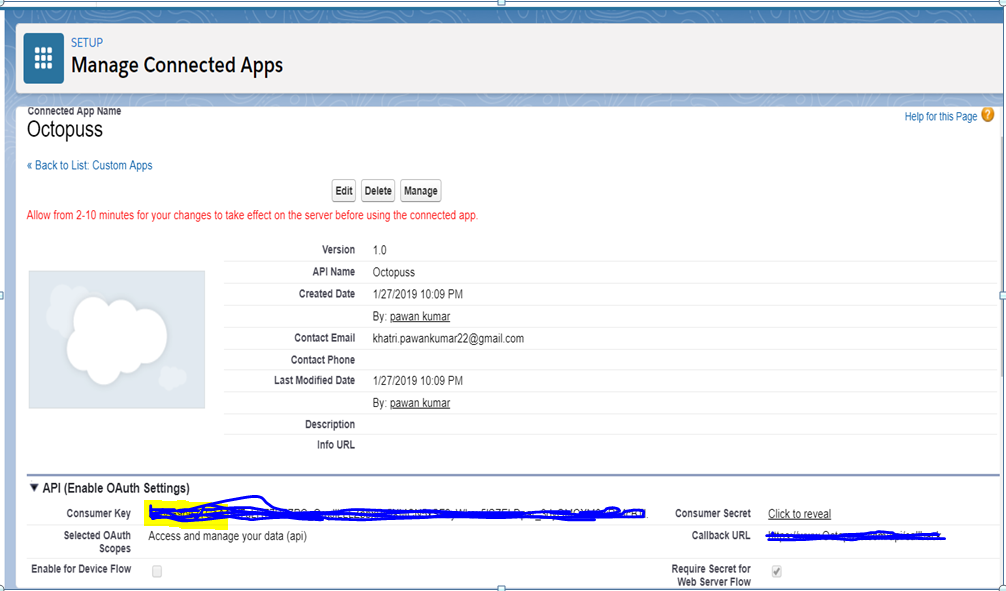
Task: Click 'Access and manage your data (api)' scope
Action: 228,536
